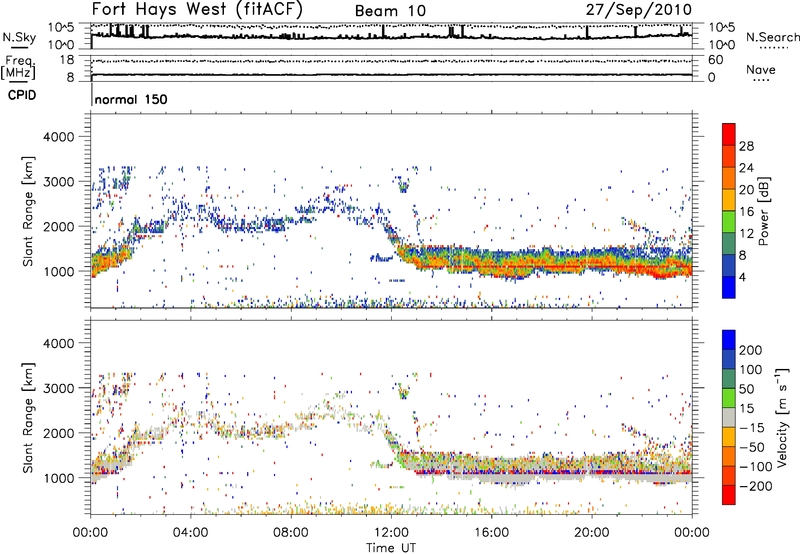
Task: Click the '-50' Velocity colorbar label
Action: click(752, 447)
